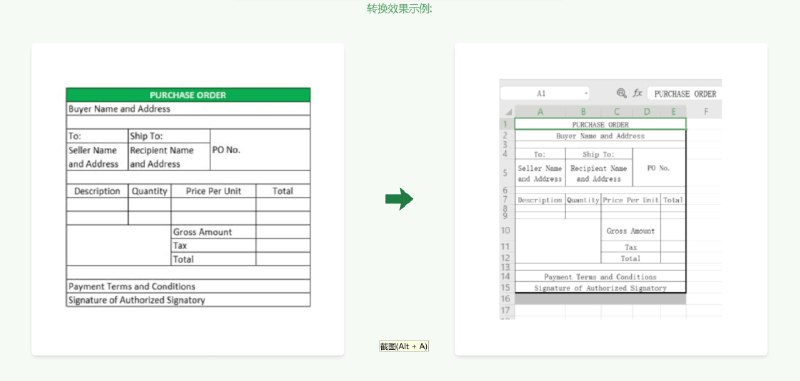
Task: Click the fx insert function icon
Action: point(638,93)
